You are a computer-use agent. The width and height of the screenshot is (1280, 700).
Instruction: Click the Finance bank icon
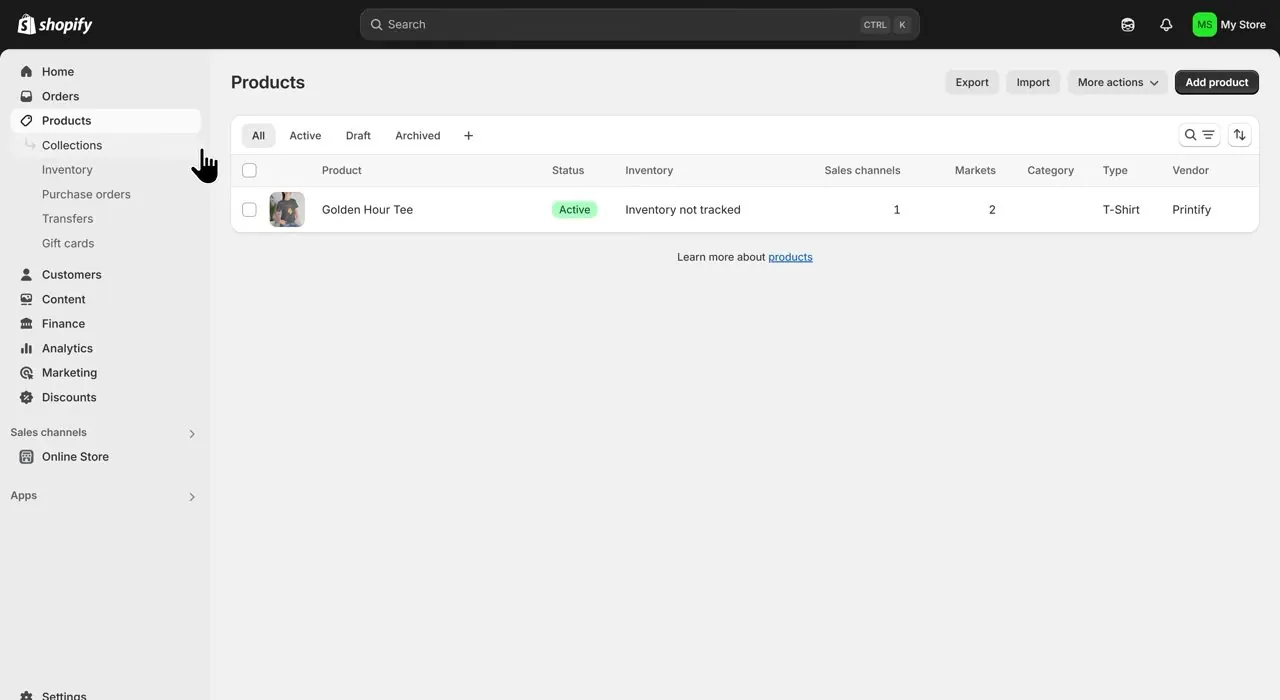click(x=26, y=324)
